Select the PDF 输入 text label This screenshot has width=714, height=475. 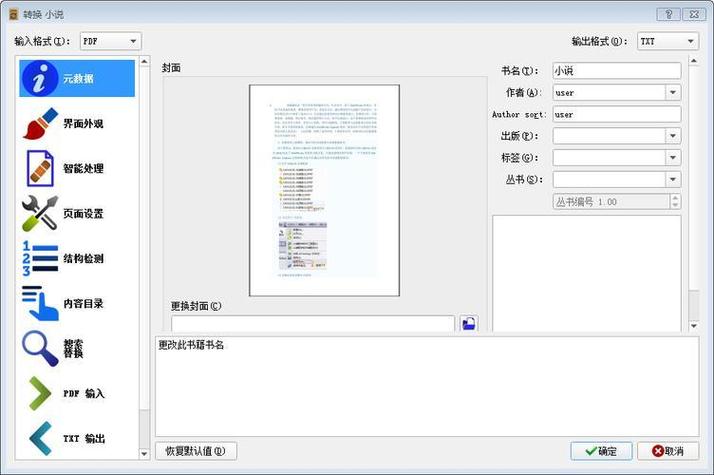pos(84,393)
